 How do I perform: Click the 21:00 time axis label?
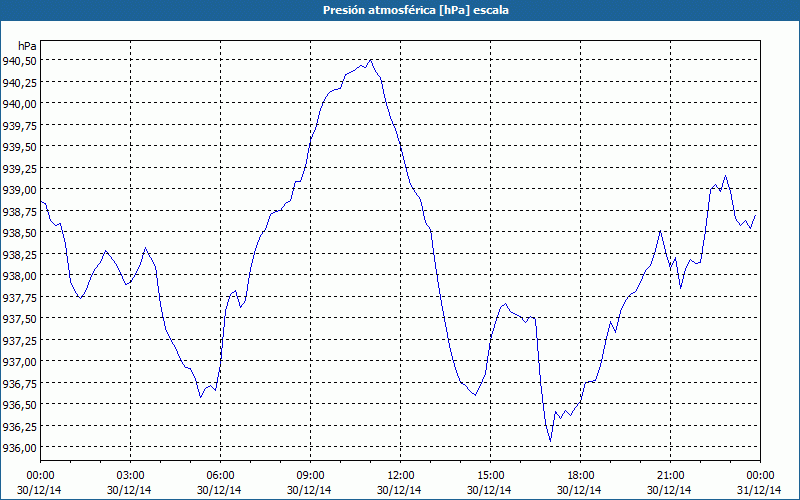click(x=670, y=476)
